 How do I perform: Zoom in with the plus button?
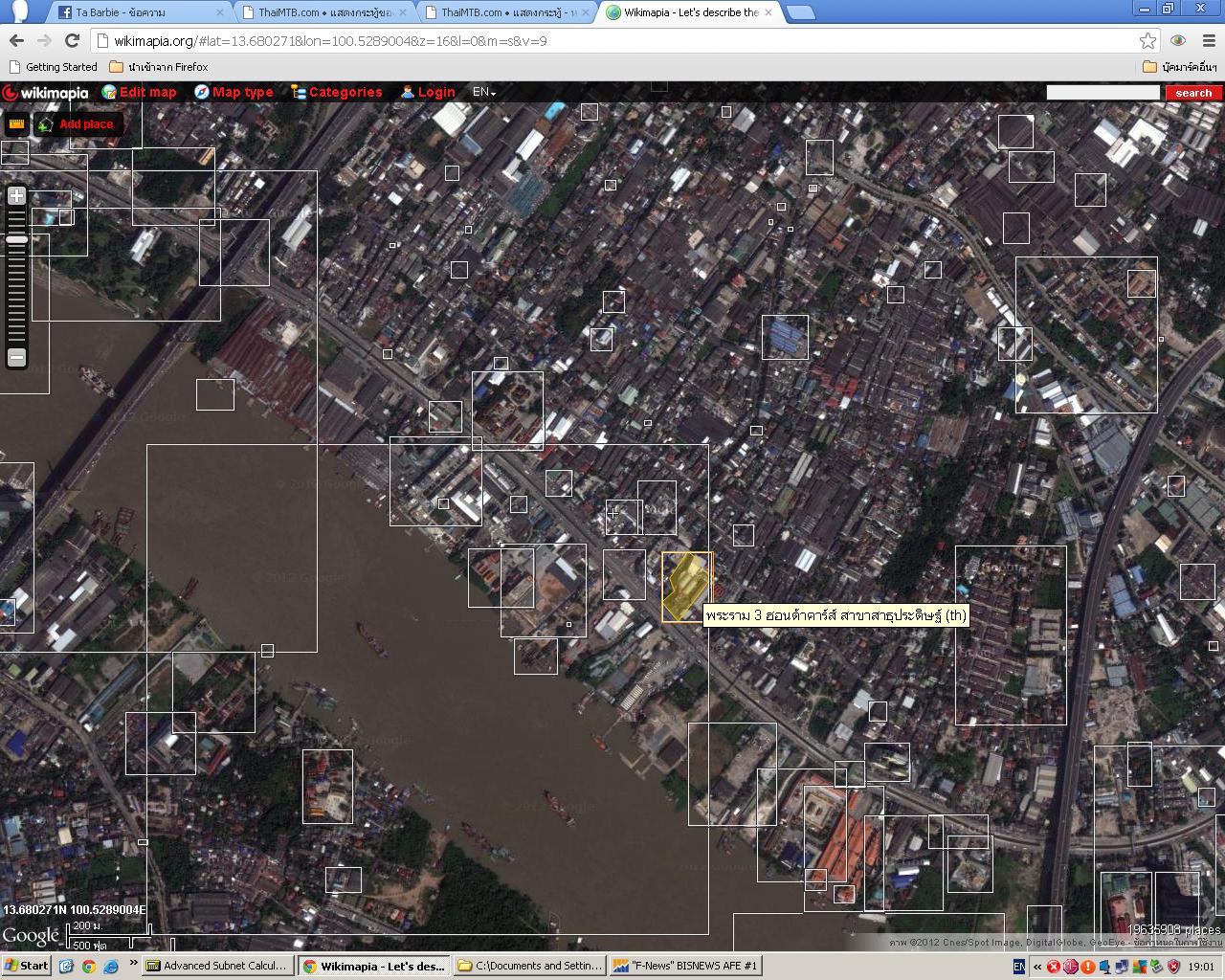(x=16, y=195)
